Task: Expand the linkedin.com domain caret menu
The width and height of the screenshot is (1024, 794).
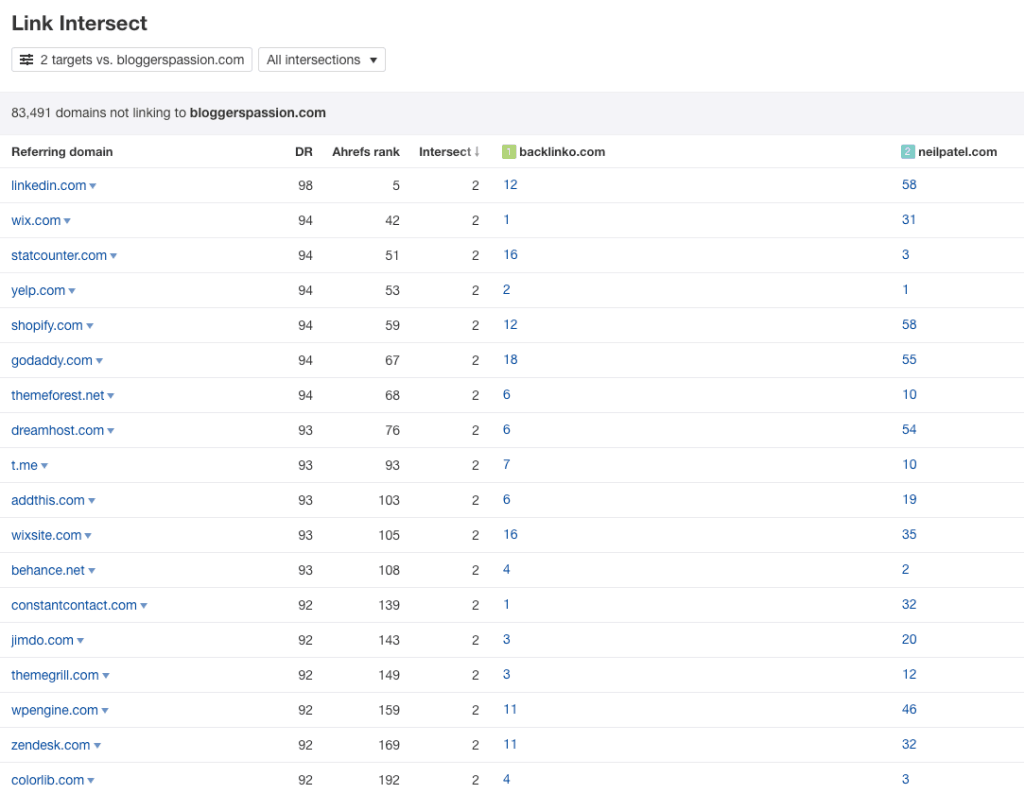Action: pyautogui.click(x=93, y=186)
